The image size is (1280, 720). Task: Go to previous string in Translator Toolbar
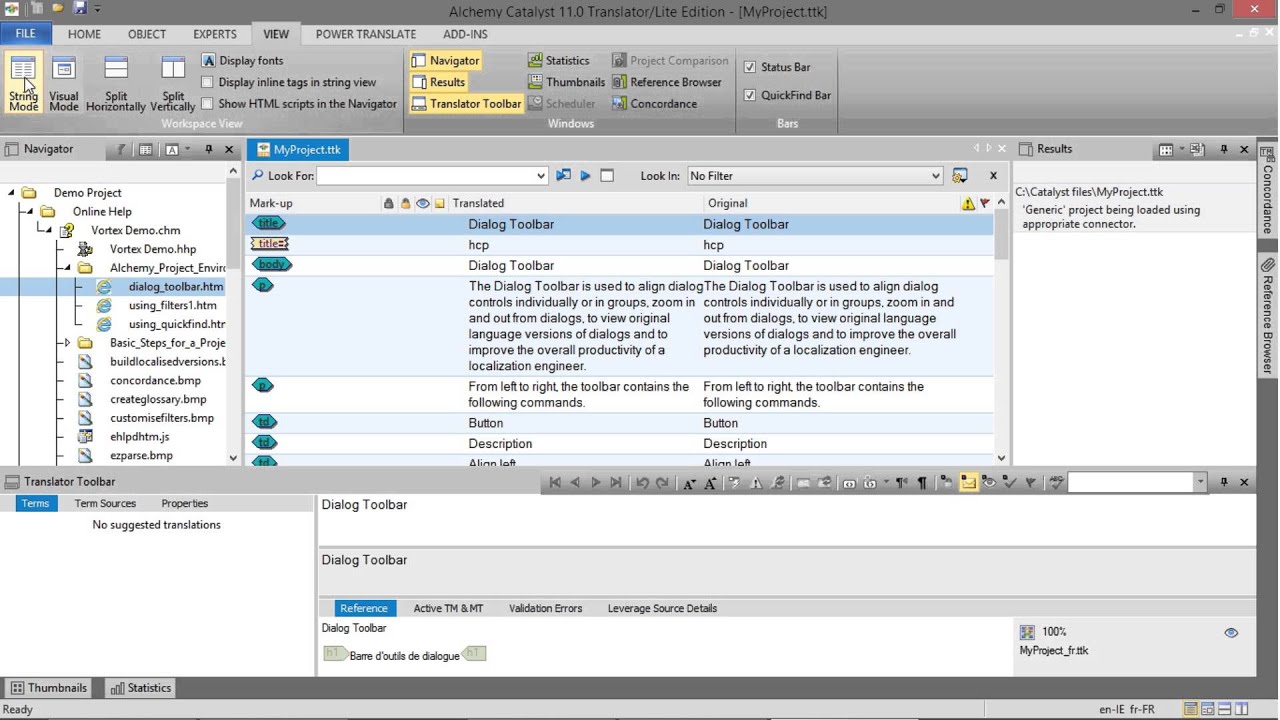pyautogui.click(x=575, y=483)
